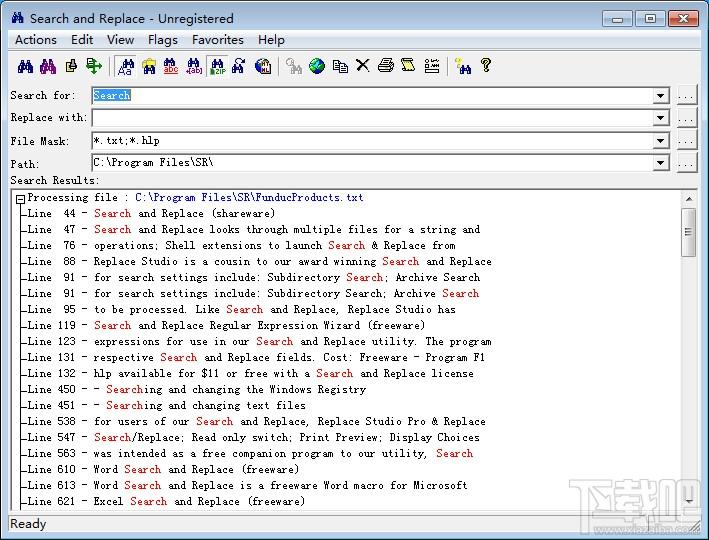Open the Edit menu
Image resolution: width=709 pixels, height=540 pixels.
pos(82,40)
